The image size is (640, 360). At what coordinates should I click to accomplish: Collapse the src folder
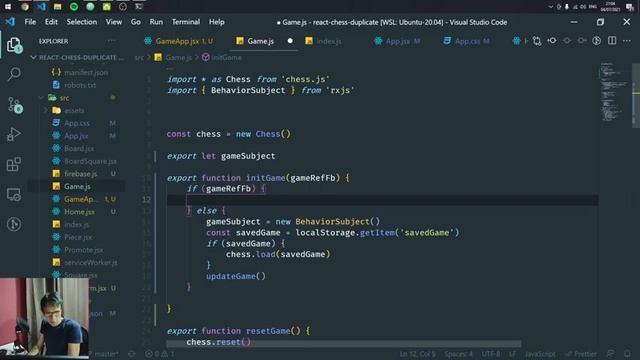[41, 98]
